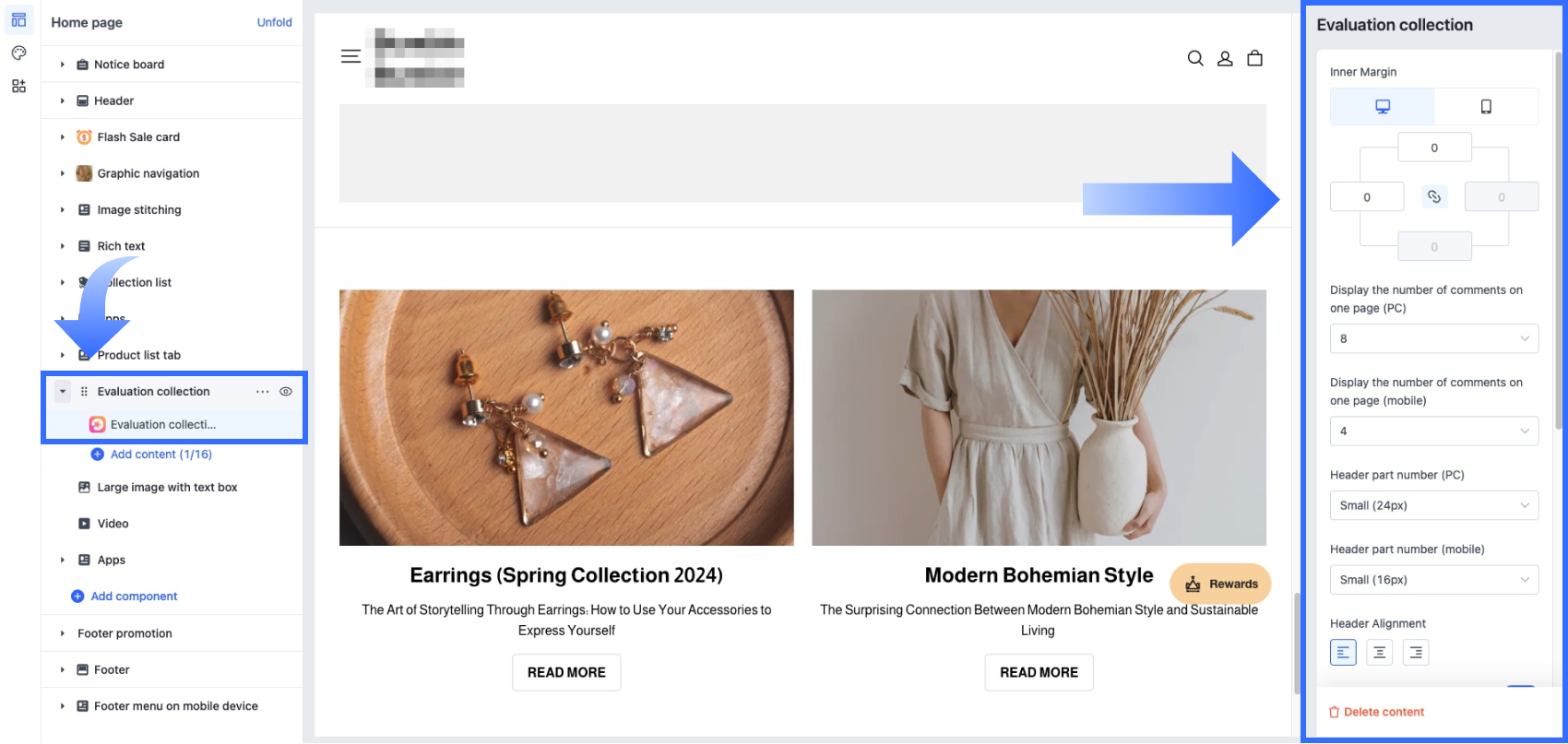Click the trash icon next to Delete content

point(1334,712)
